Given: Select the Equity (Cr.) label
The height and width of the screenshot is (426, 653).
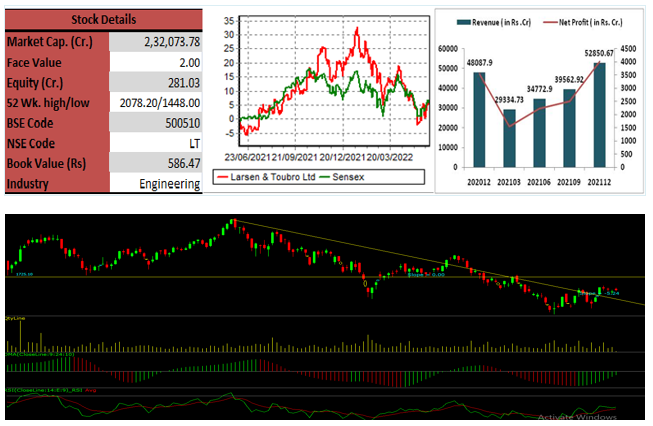Looking at the screenshot, I should [x=35, y=83].
